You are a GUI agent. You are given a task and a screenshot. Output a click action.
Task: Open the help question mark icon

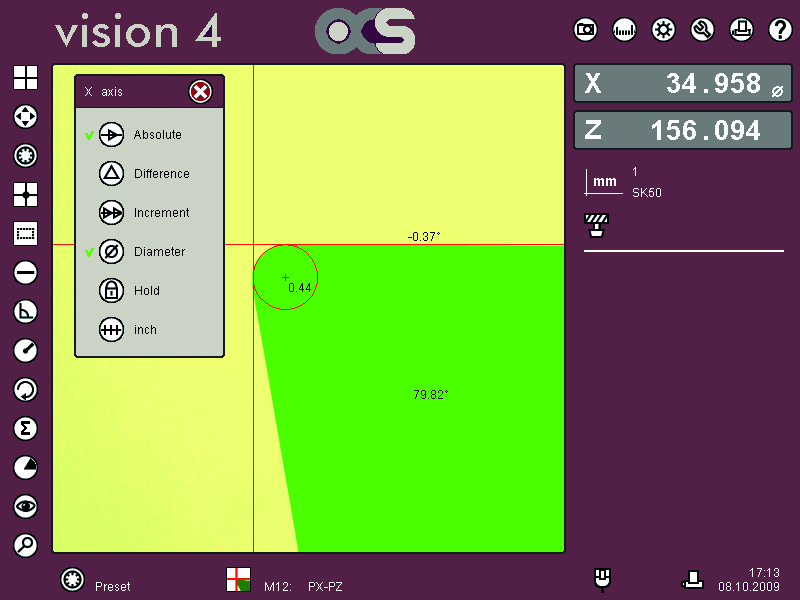tap(780, 30)
